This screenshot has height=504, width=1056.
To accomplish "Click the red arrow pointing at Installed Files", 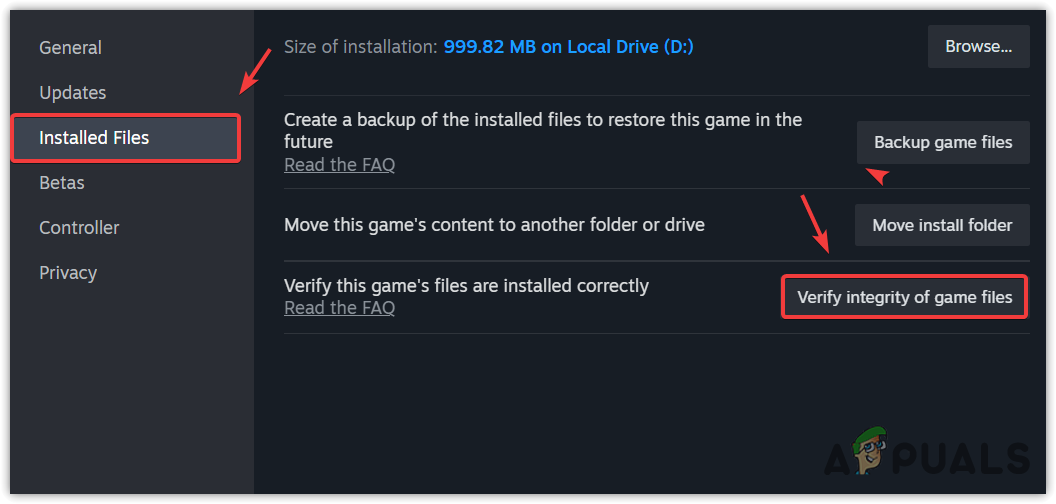I will 255,72.
